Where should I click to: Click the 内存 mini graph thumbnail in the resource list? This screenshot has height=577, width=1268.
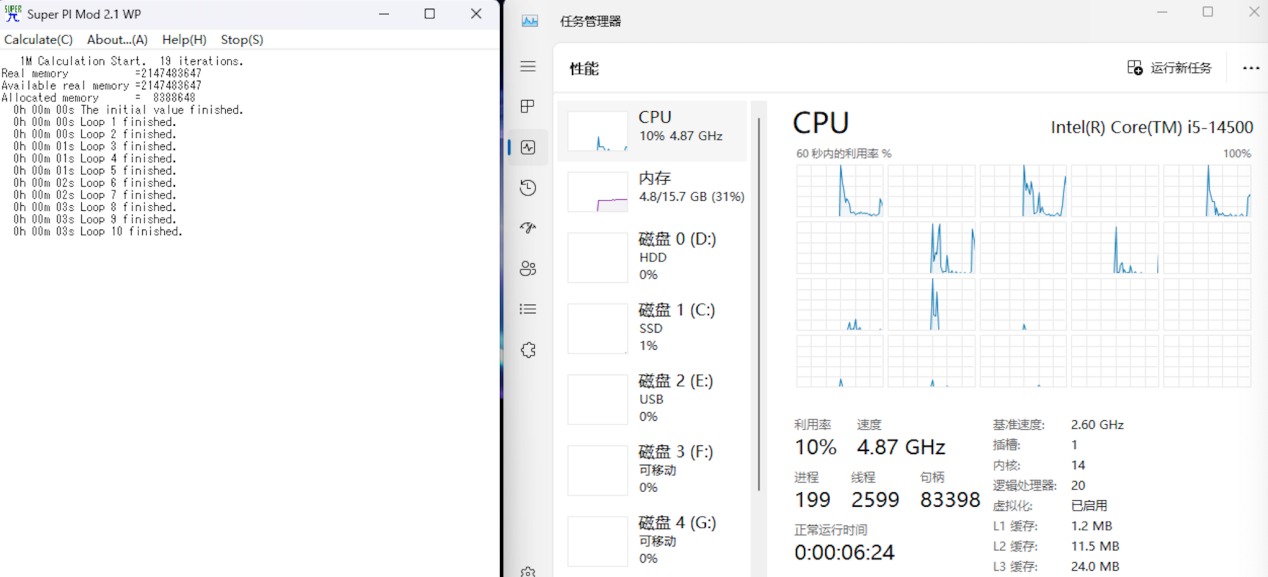point(598,192)
